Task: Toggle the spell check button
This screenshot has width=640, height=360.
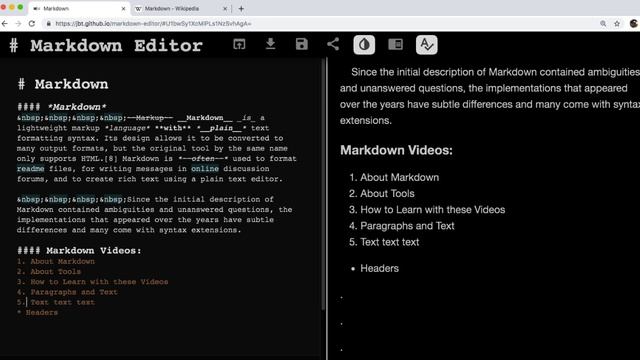Action: click(x=427, y=44)
